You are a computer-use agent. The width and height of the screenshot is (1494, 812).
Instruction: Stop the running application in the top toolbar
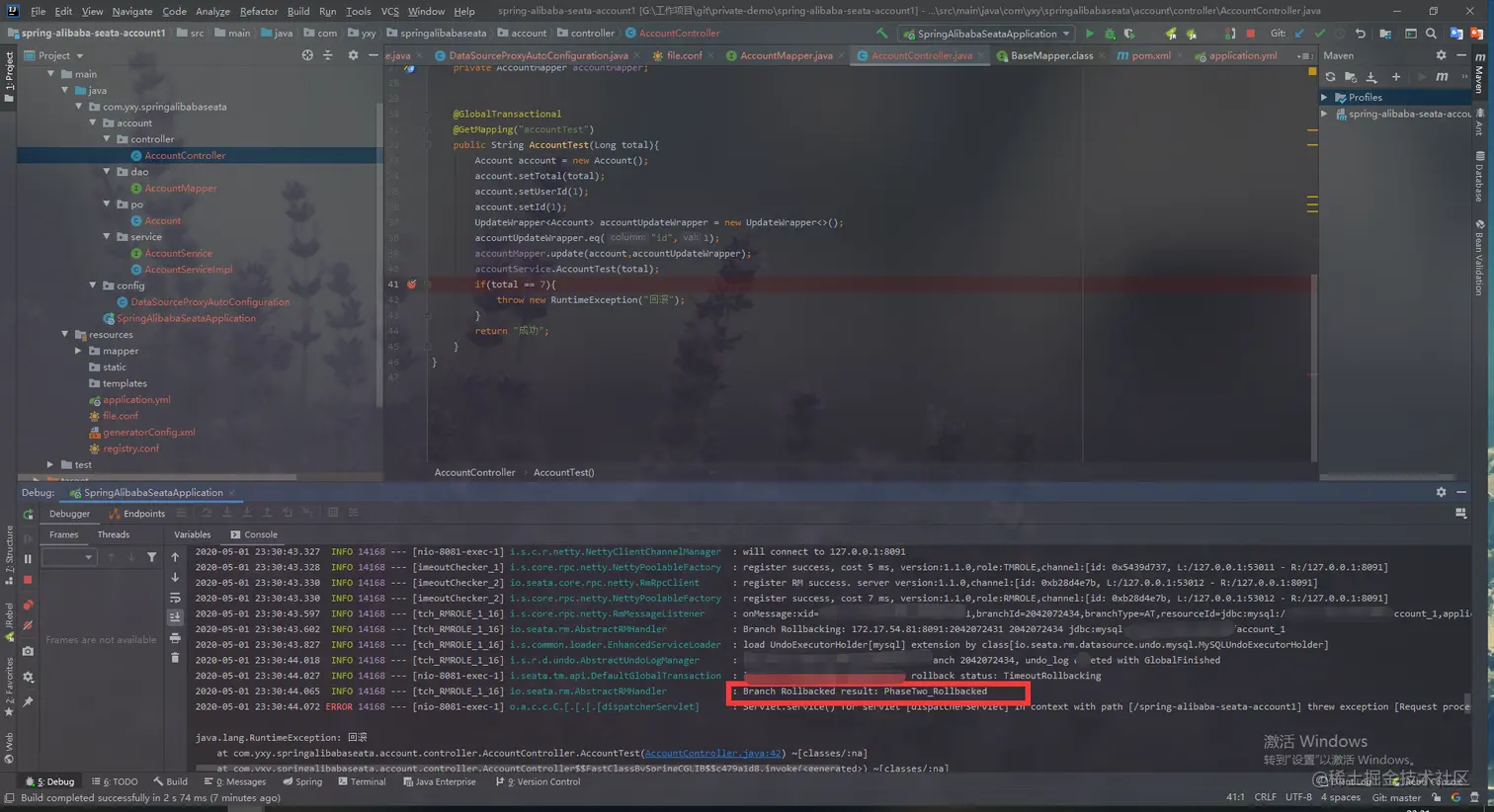click(1250, 34)
